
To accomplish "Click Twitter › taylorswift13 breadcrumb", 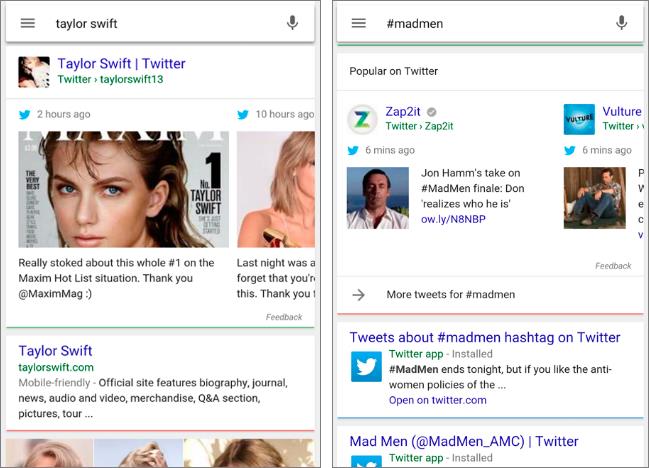I will [x=110, y=79].
